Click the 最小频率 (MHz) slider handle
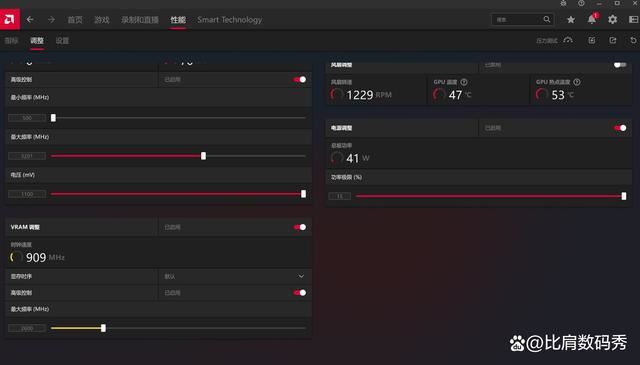640x365 pixels. 53,118
